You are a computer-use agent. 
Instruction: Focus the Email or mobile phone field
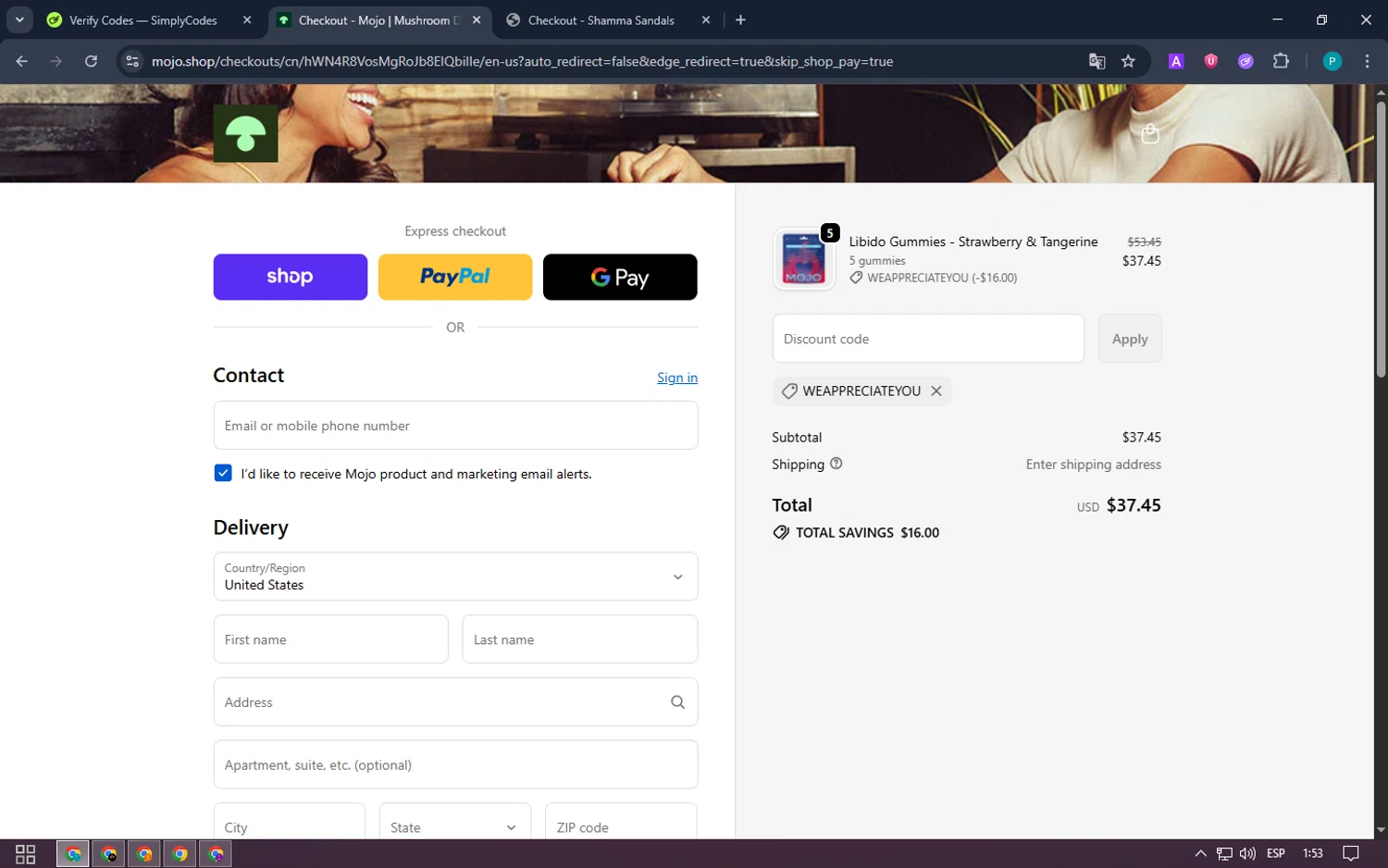click(455, 426)
